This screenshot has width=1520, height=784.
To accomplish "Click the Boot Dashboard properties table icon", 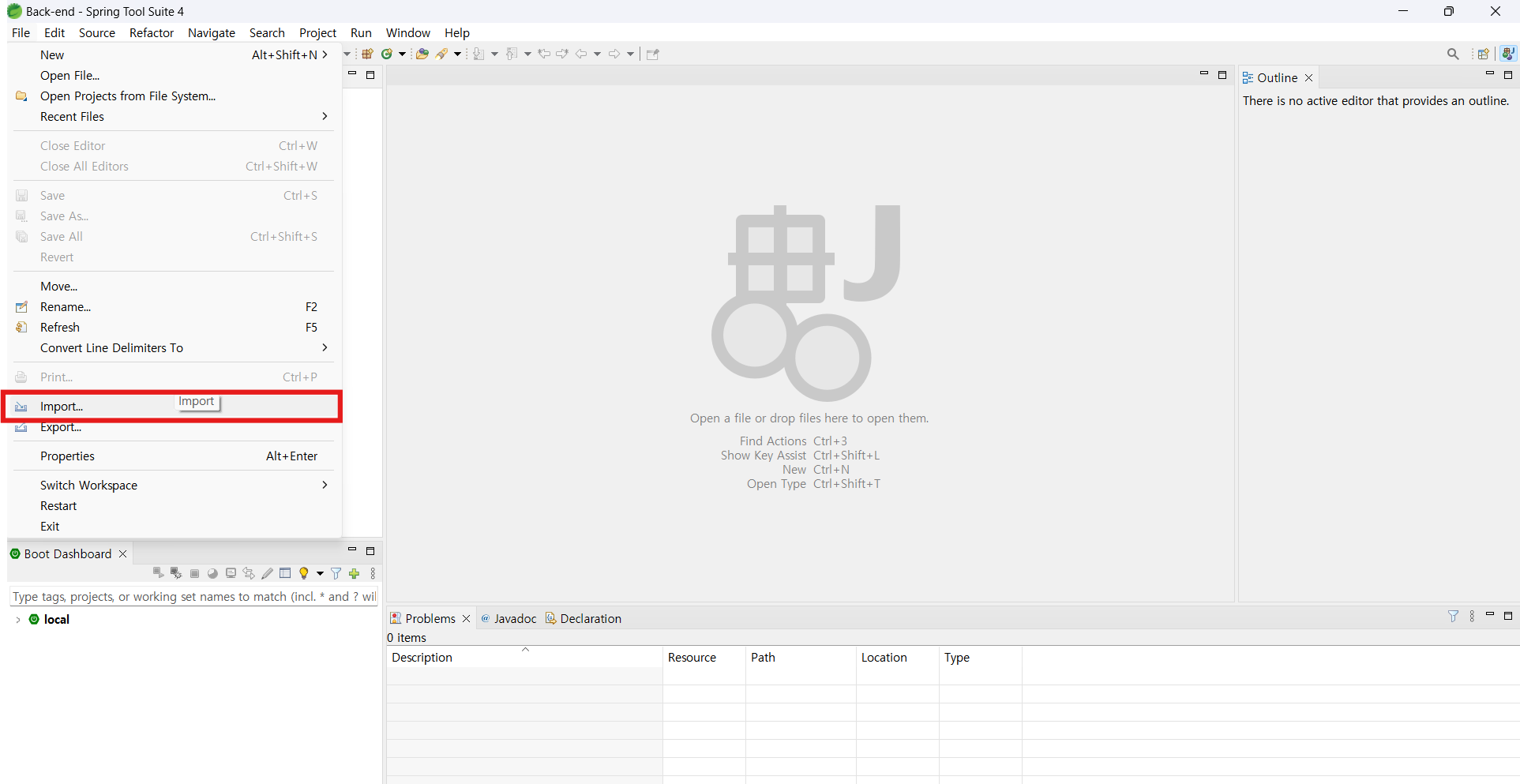I will coord(285,573).
